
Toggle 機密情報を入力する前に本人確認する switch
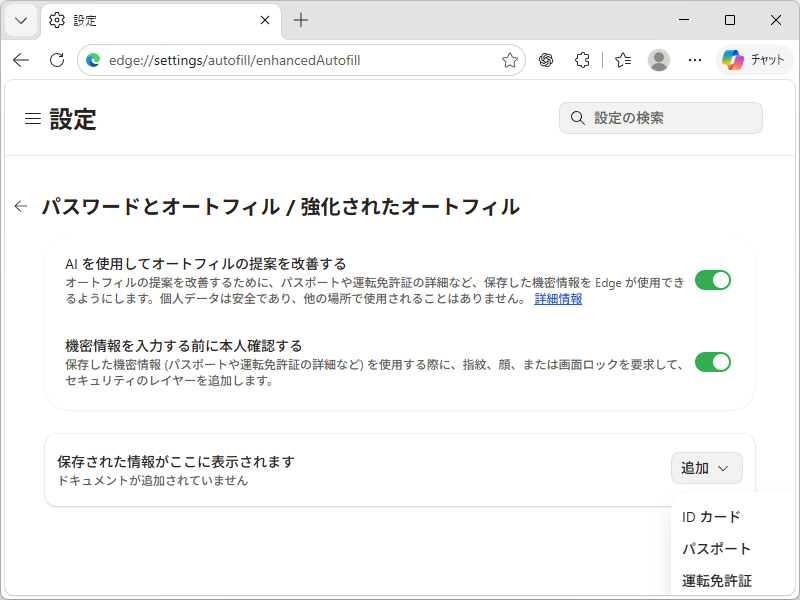(x=713, y=362)
